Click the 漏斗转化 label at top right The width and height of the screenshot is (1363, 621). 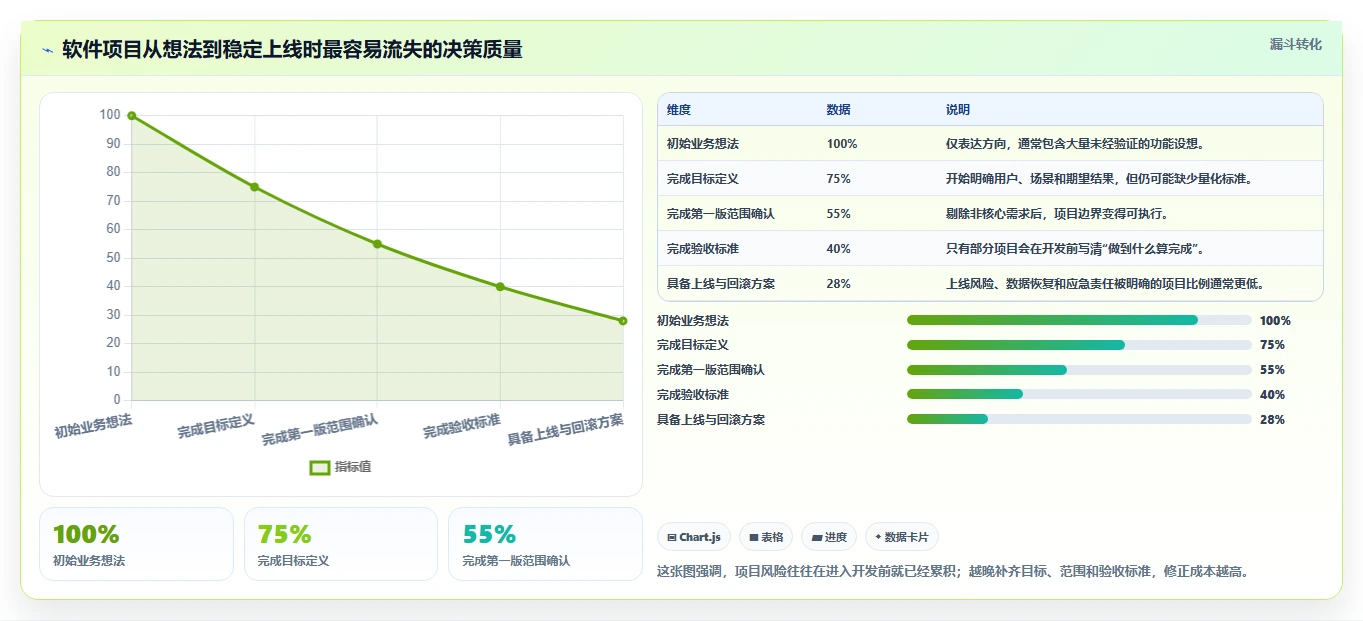(x=1296, y=44)
